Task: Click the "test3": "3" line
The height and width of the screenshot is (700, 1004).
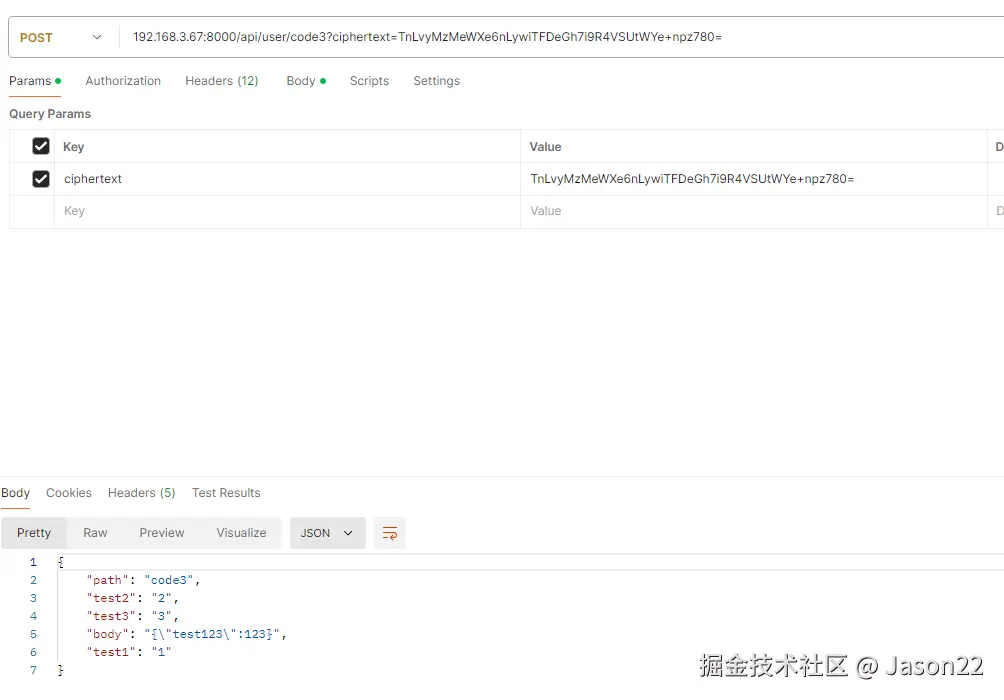Action: (133, 616)
